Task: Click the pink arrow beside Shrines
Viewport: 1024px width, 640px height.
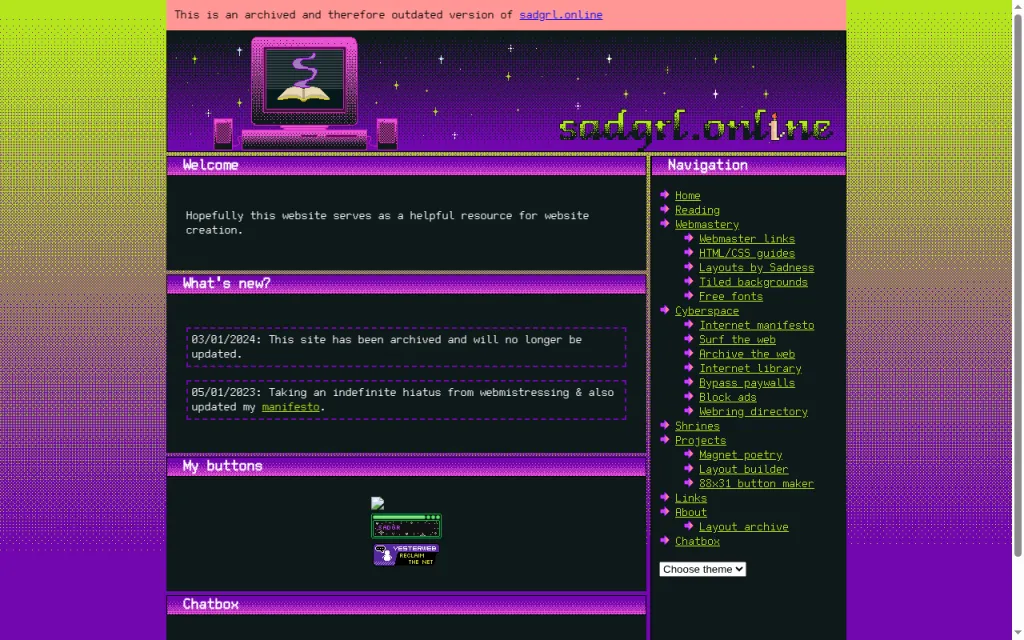Action: [665, 425]
